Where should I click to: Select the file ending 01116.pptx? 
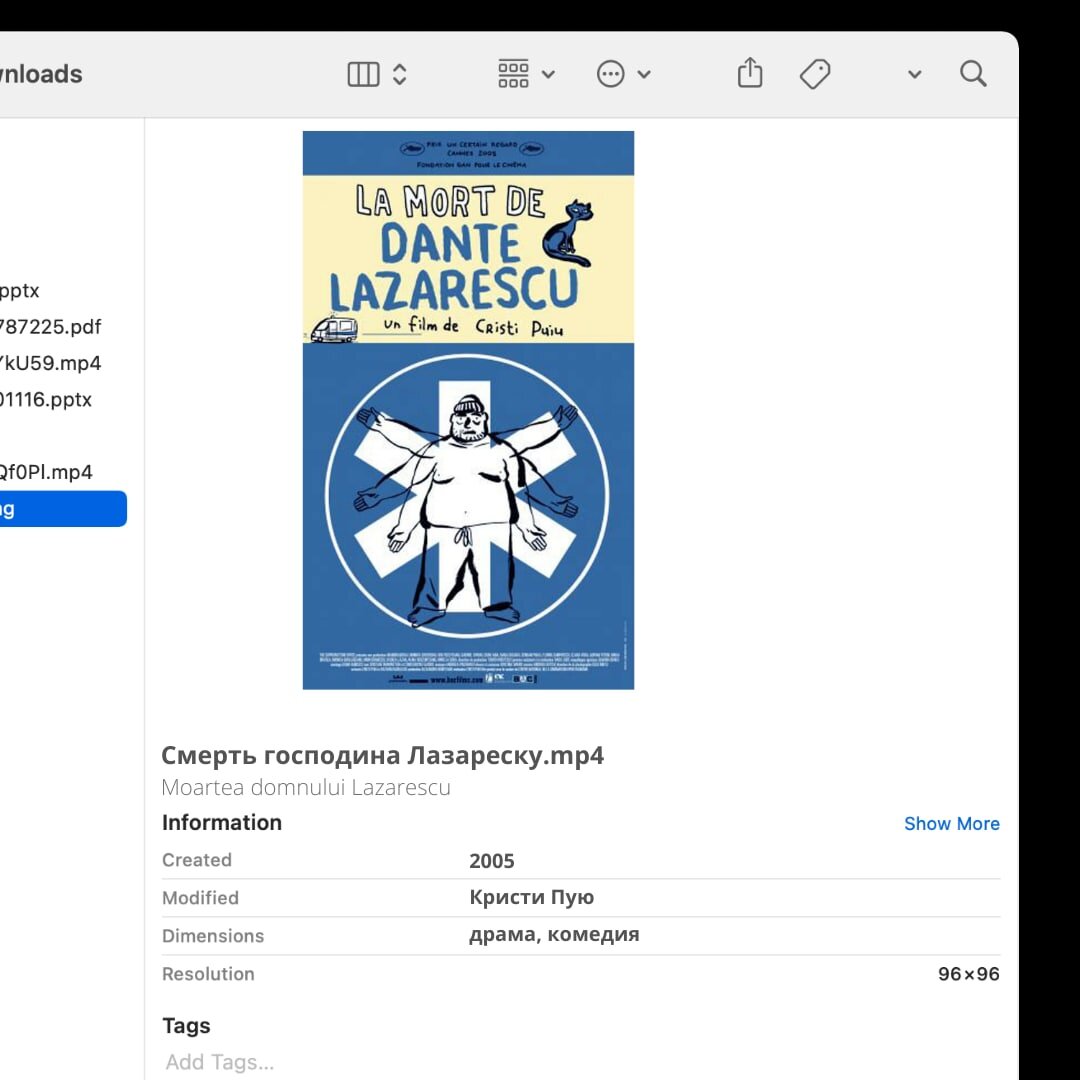pyautogui.click(x=45, y=399)
